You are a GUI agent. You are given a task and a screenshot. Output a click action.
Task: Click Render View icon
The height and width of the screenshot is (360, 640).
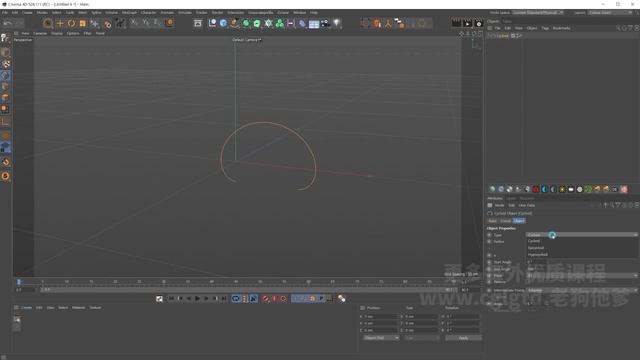pos(456,23)
